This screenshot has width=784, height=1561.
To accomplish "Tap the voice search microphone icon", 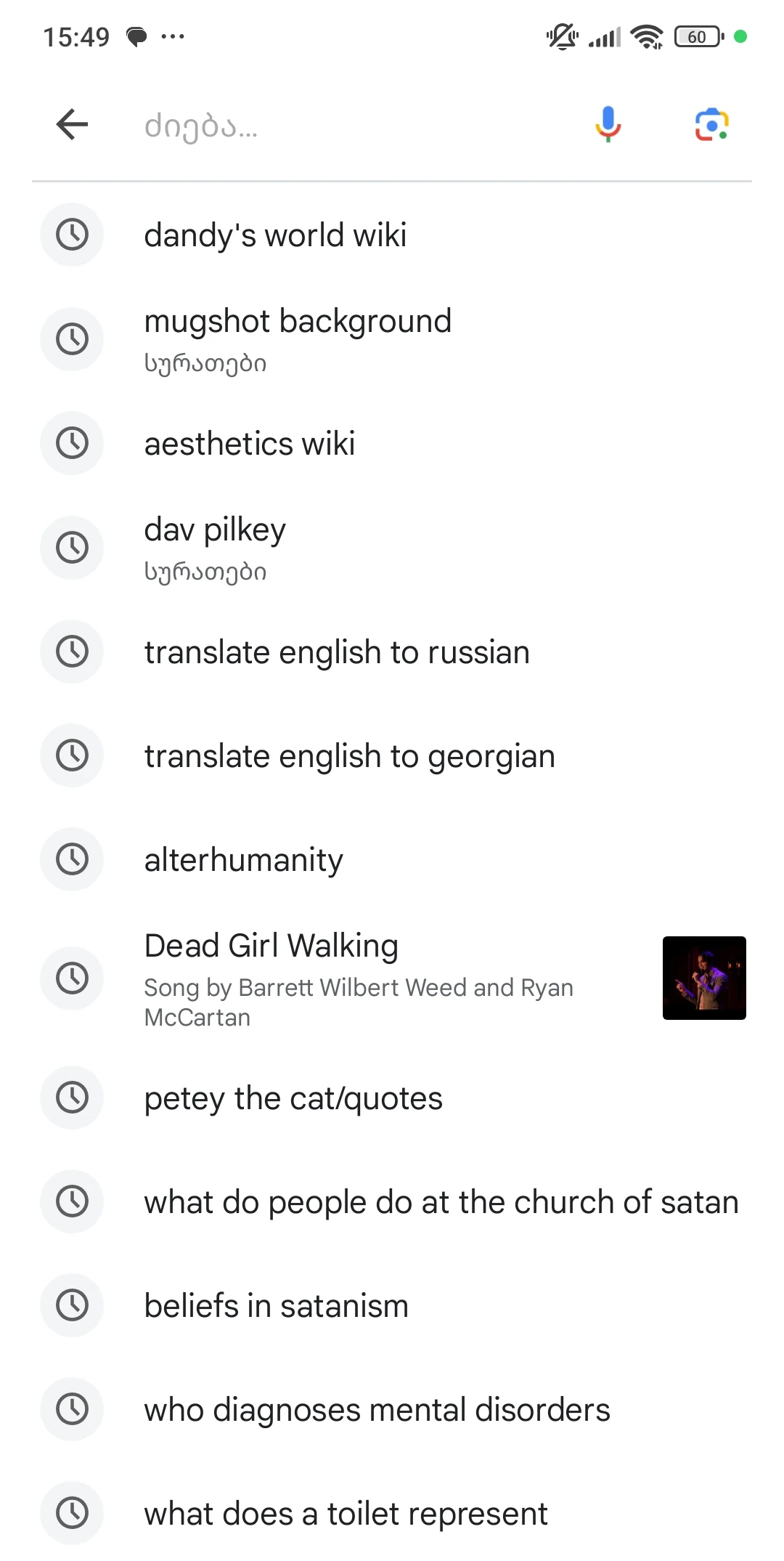I will tap(607, 123).
